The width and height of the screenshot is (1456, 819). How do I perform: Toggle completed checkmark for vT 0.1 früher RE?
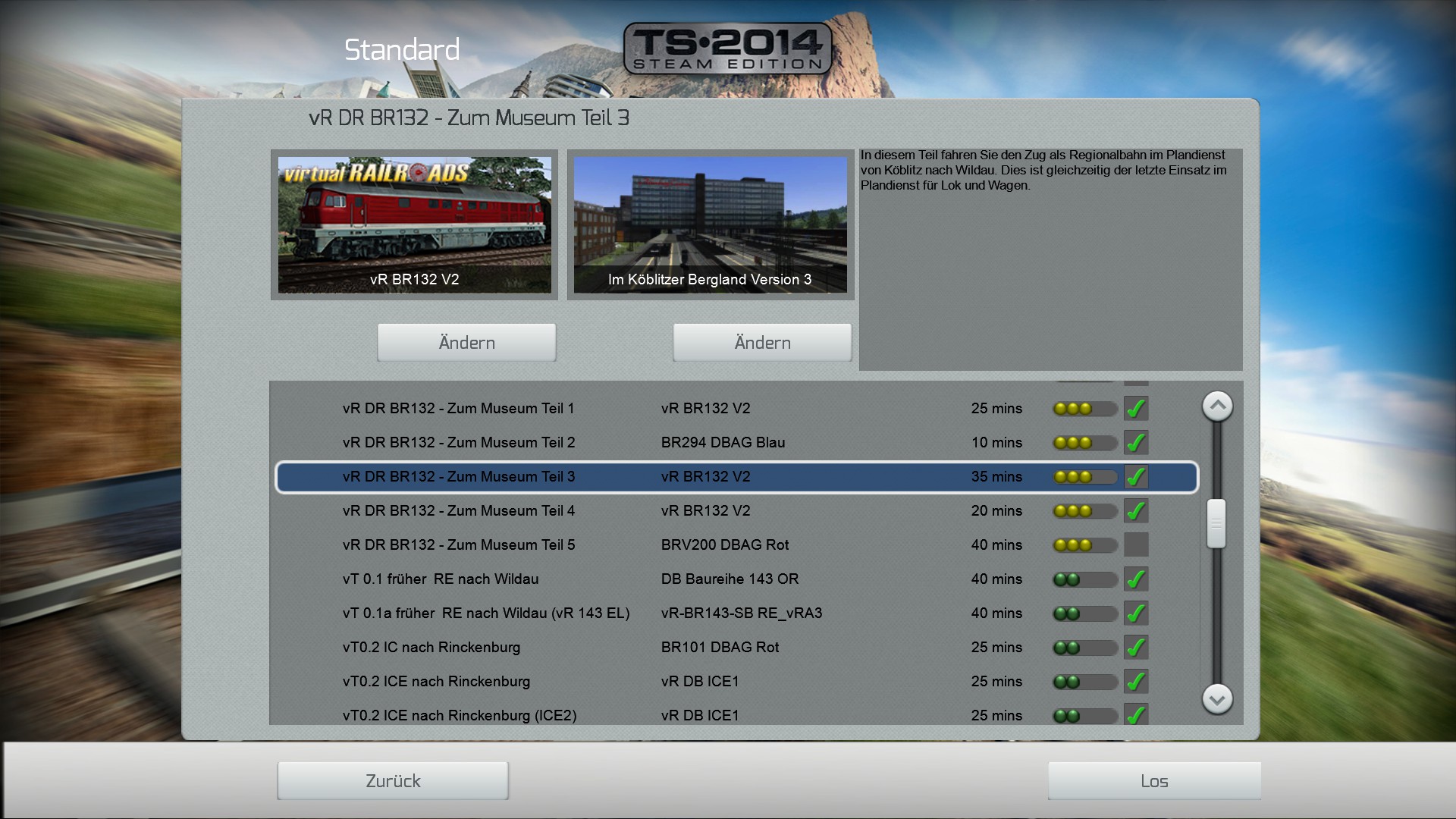(x=1135, y=579)
